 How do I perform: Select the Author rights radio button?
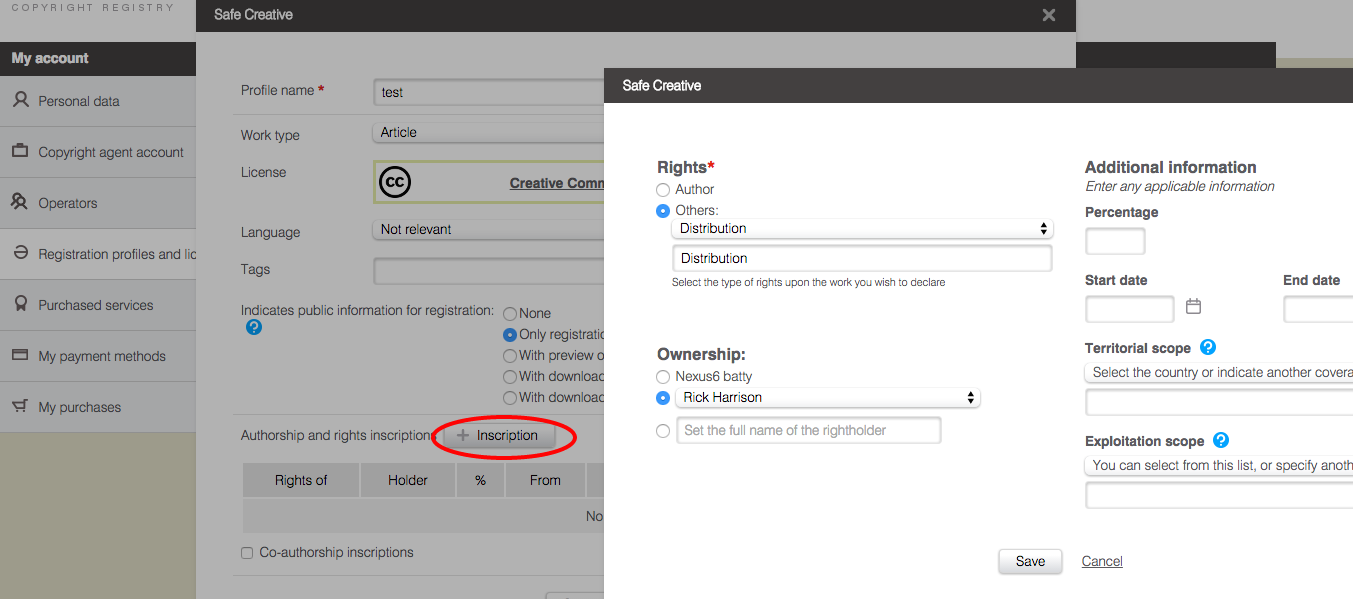(663, 190)
